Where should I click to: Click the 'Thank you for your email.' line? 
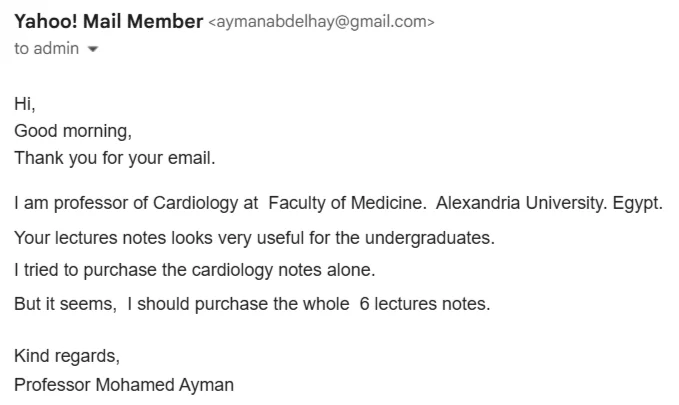pos(114,157)
